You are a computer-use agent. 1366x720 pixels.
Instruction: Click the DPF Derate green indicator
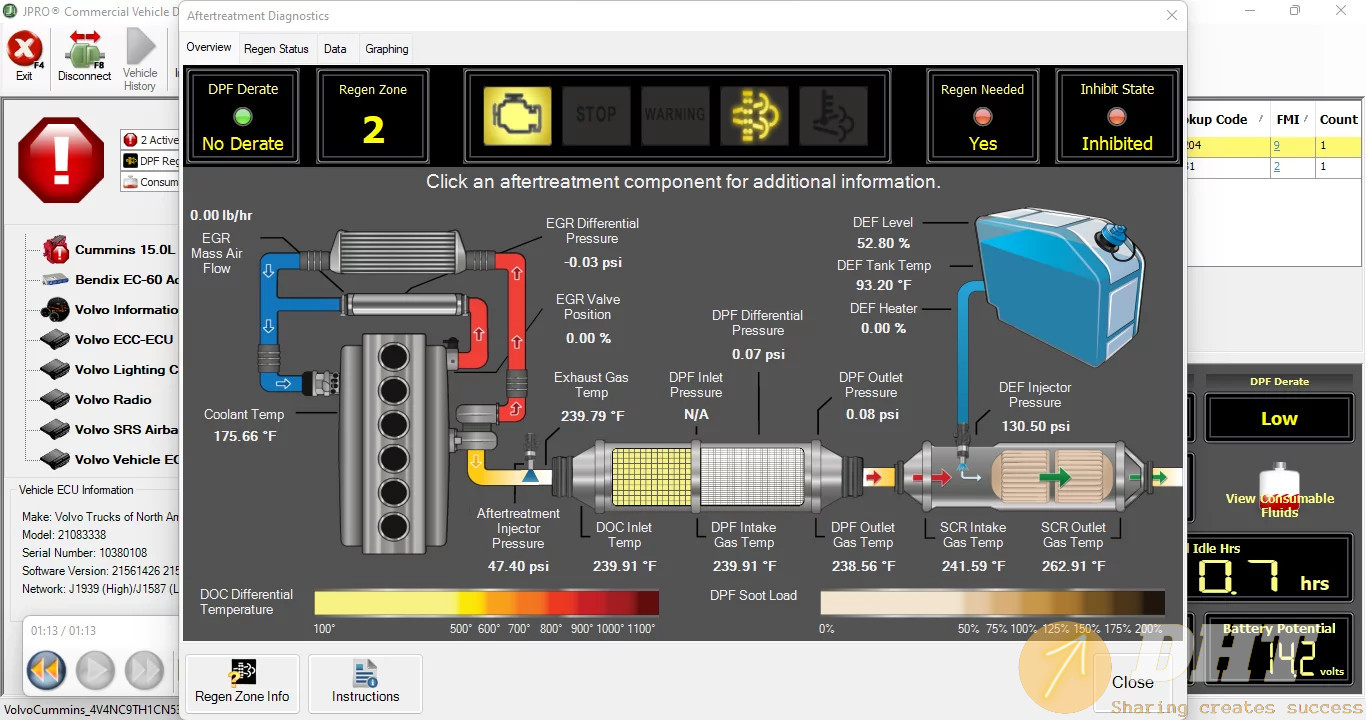pos(243,117)
